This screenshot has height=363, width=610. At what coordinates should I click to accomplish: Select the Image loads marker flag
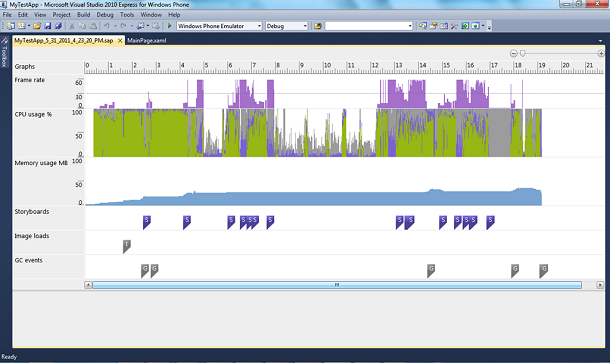127,247
